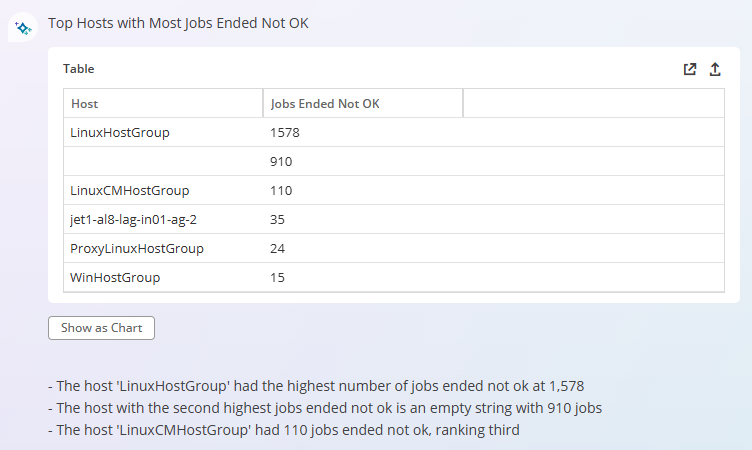Open table in new window icon
752x450 pixels.
tap(690, 69)
